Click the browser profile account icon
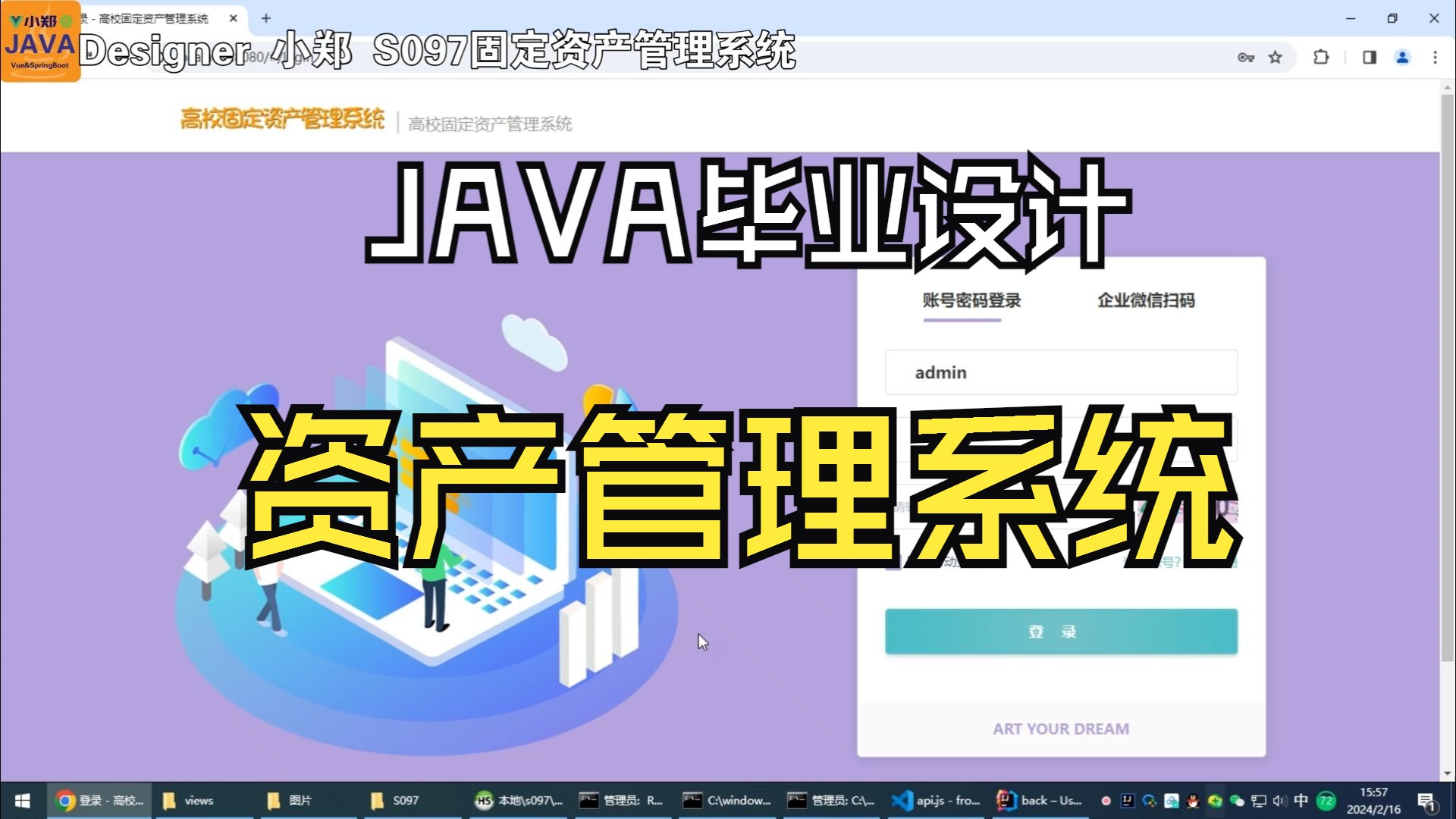Image resolution: width=1456 pixels, height=819 pixels. (x=1402, y=57)
